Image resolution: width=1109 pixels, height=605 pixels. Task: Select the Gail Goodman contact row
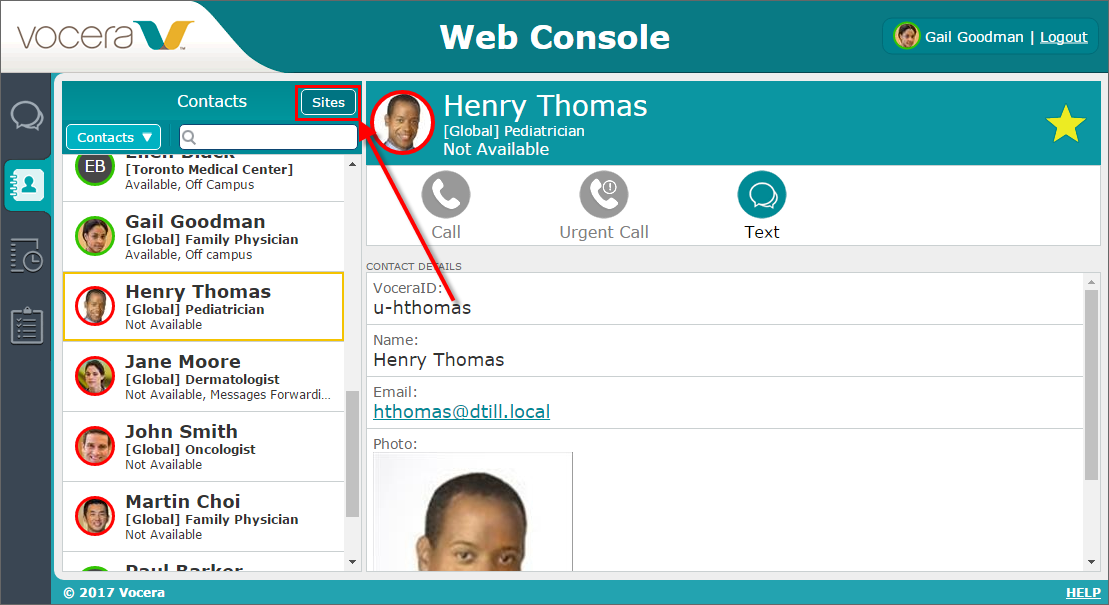[204, 237]
